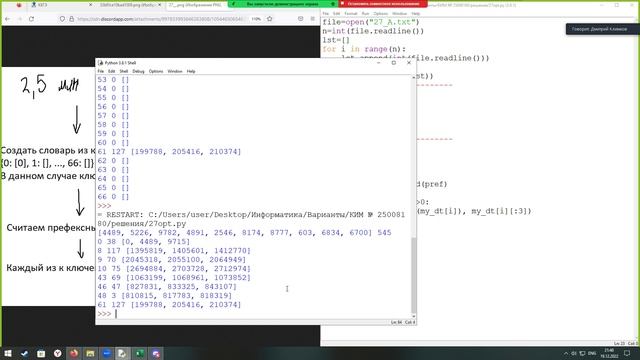Open the volume tray icon
This screenshot has height=360, width=640.
574,353
